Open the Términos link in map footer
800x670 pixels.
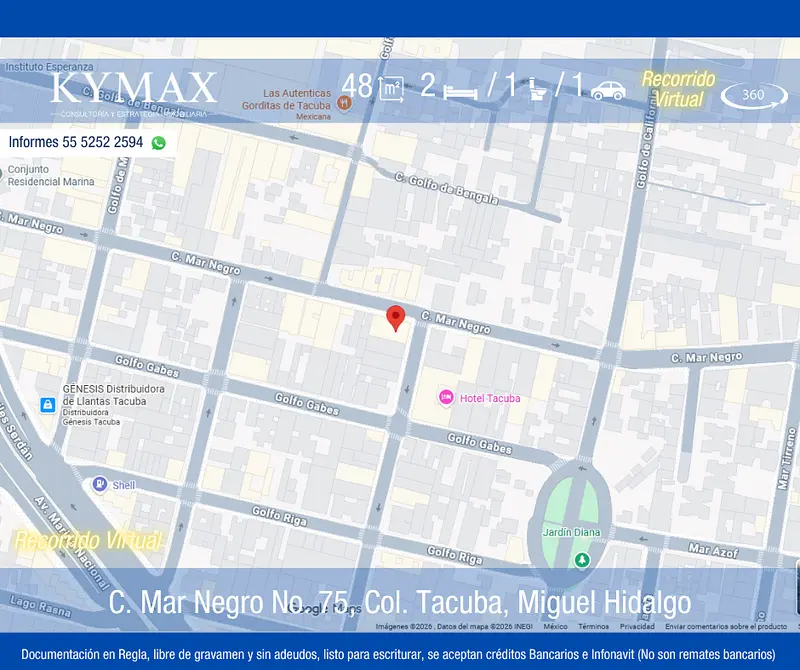593,626
